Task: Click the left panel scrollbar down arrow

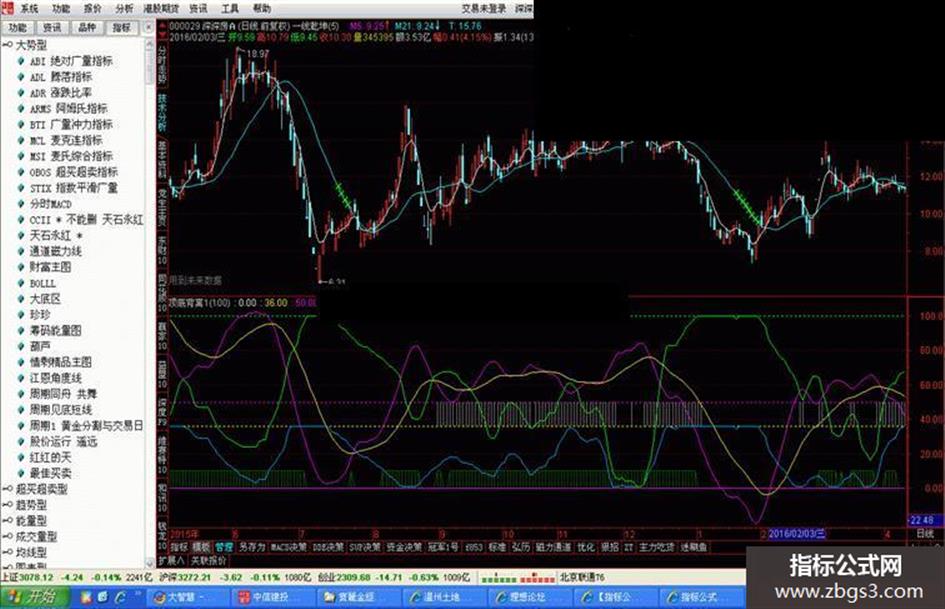Action: 150,563
